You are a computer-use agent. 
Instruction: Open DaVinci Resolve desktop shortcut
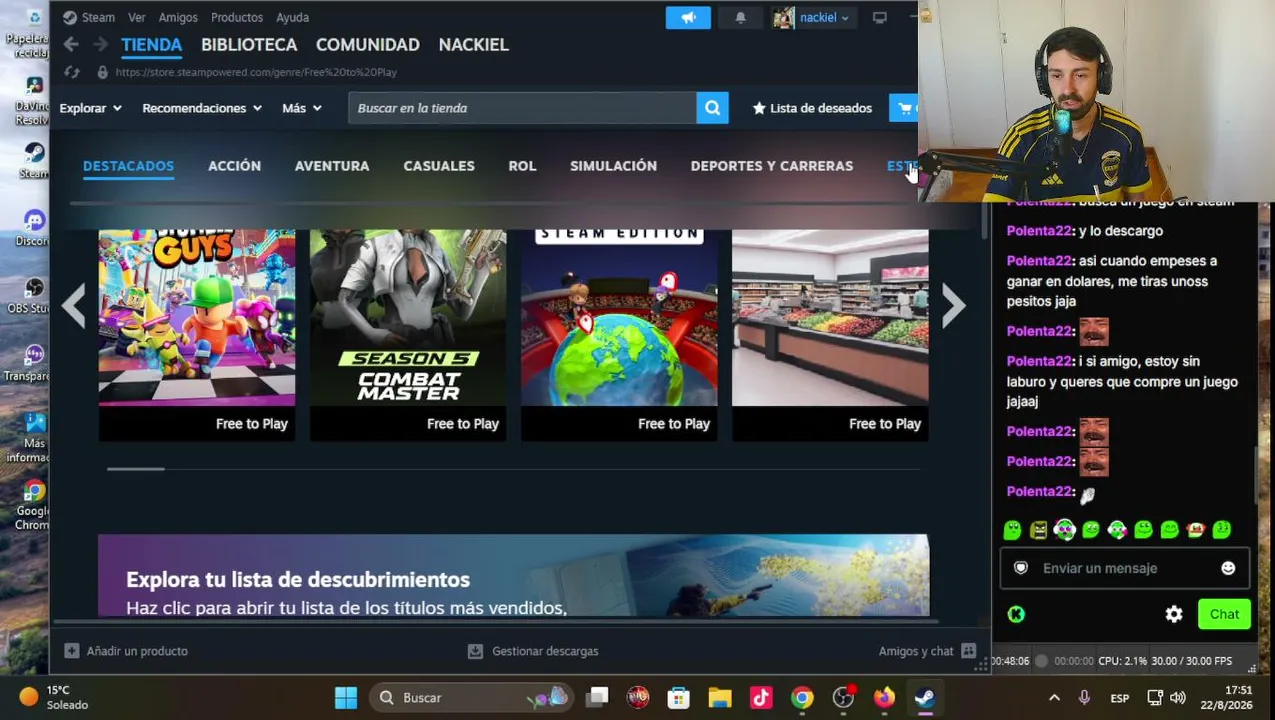coord(33,99)
